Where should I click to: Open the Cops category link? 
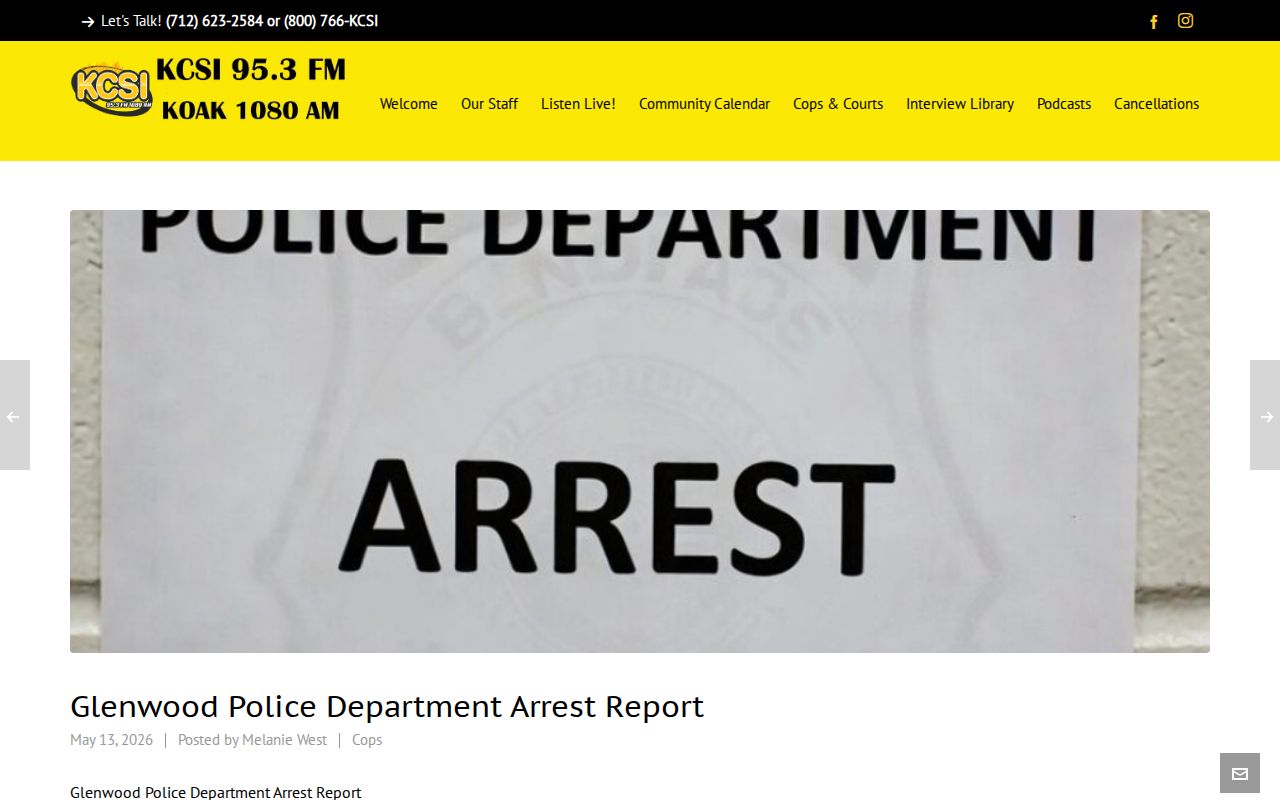click(x=367, y=740)
